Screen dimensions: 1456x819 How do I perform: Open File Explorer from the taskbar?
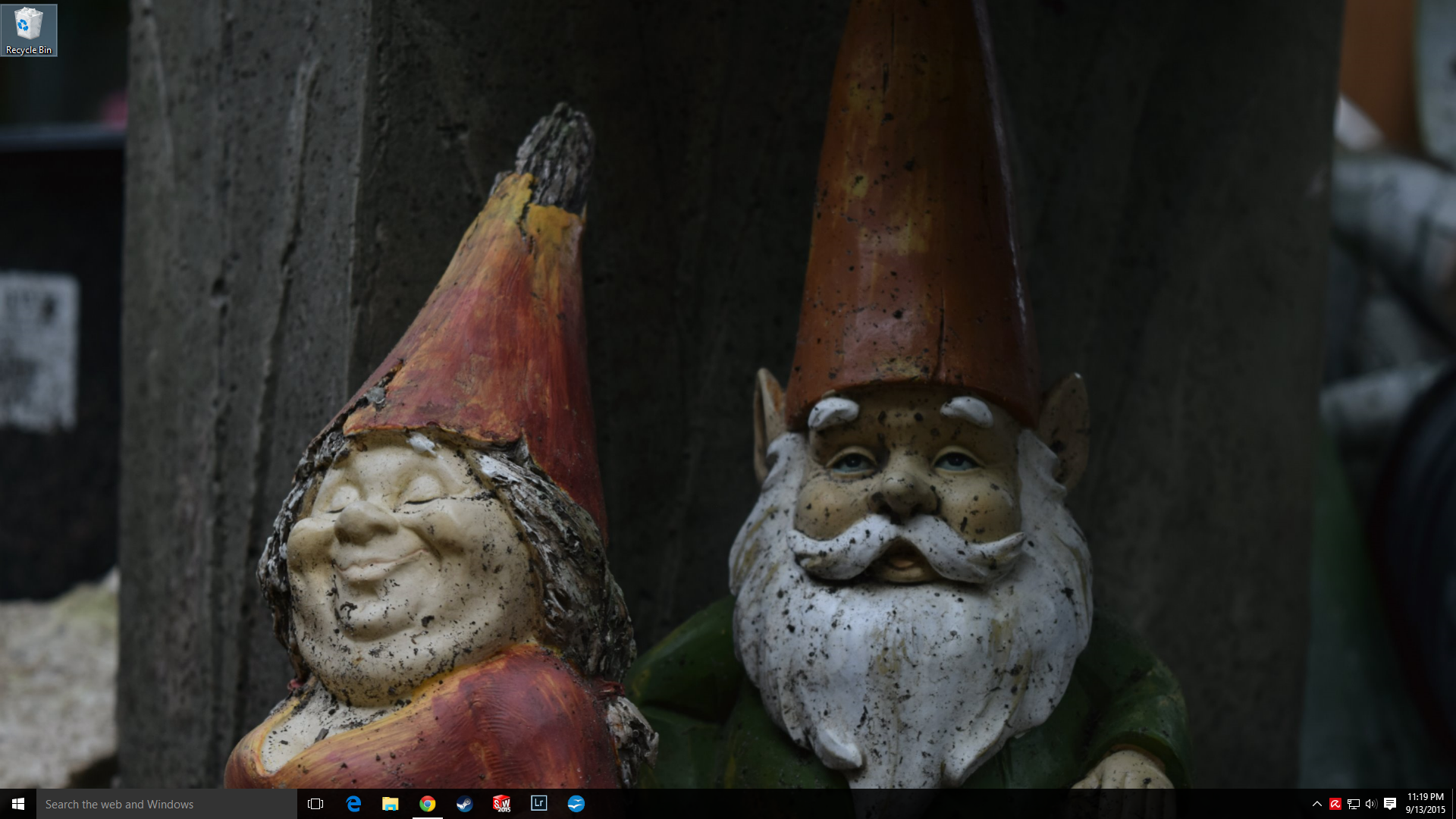coord(391,804)
